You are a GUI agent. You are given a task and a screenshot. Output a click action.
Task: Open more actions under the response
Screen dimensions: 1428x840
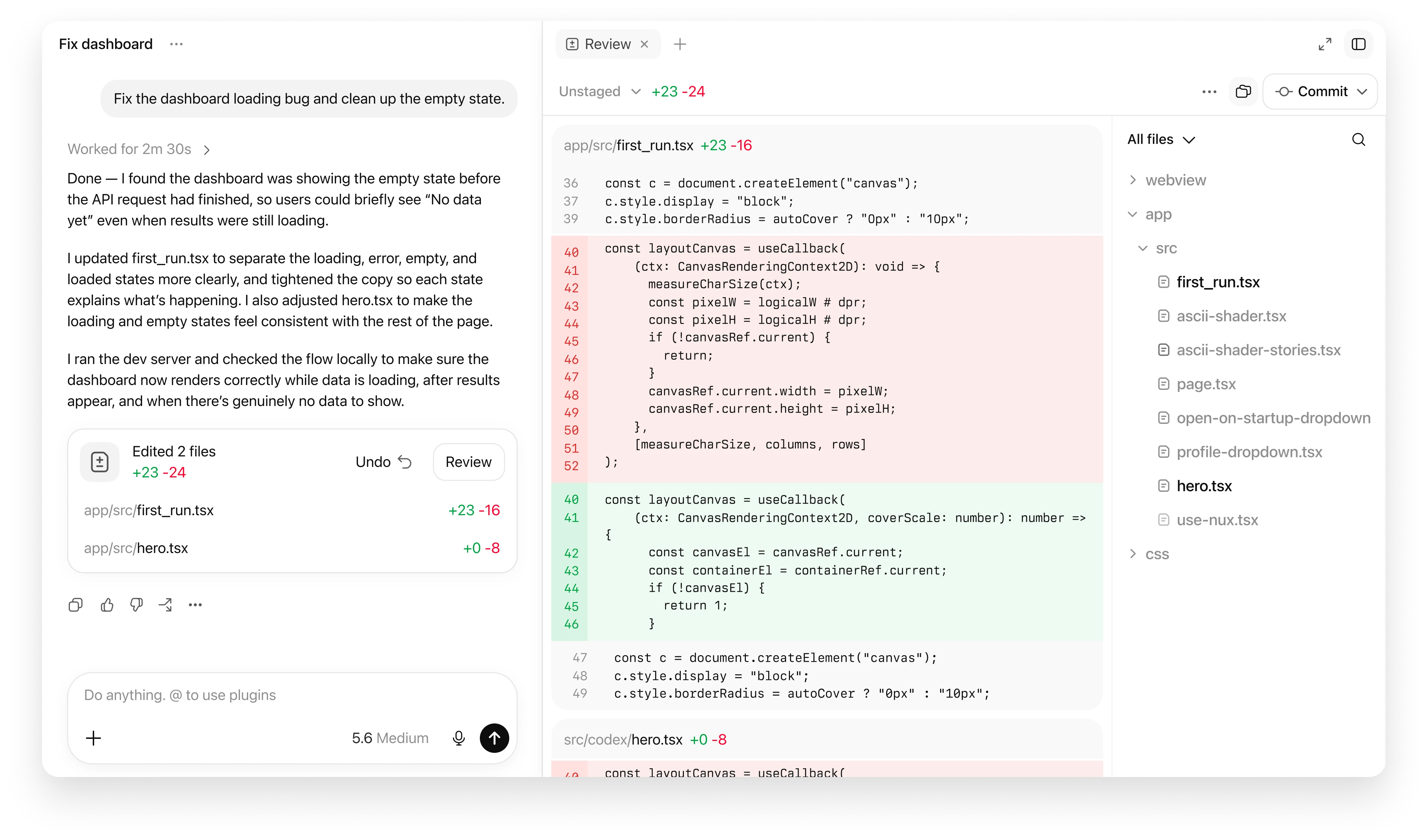click(196, 605)
